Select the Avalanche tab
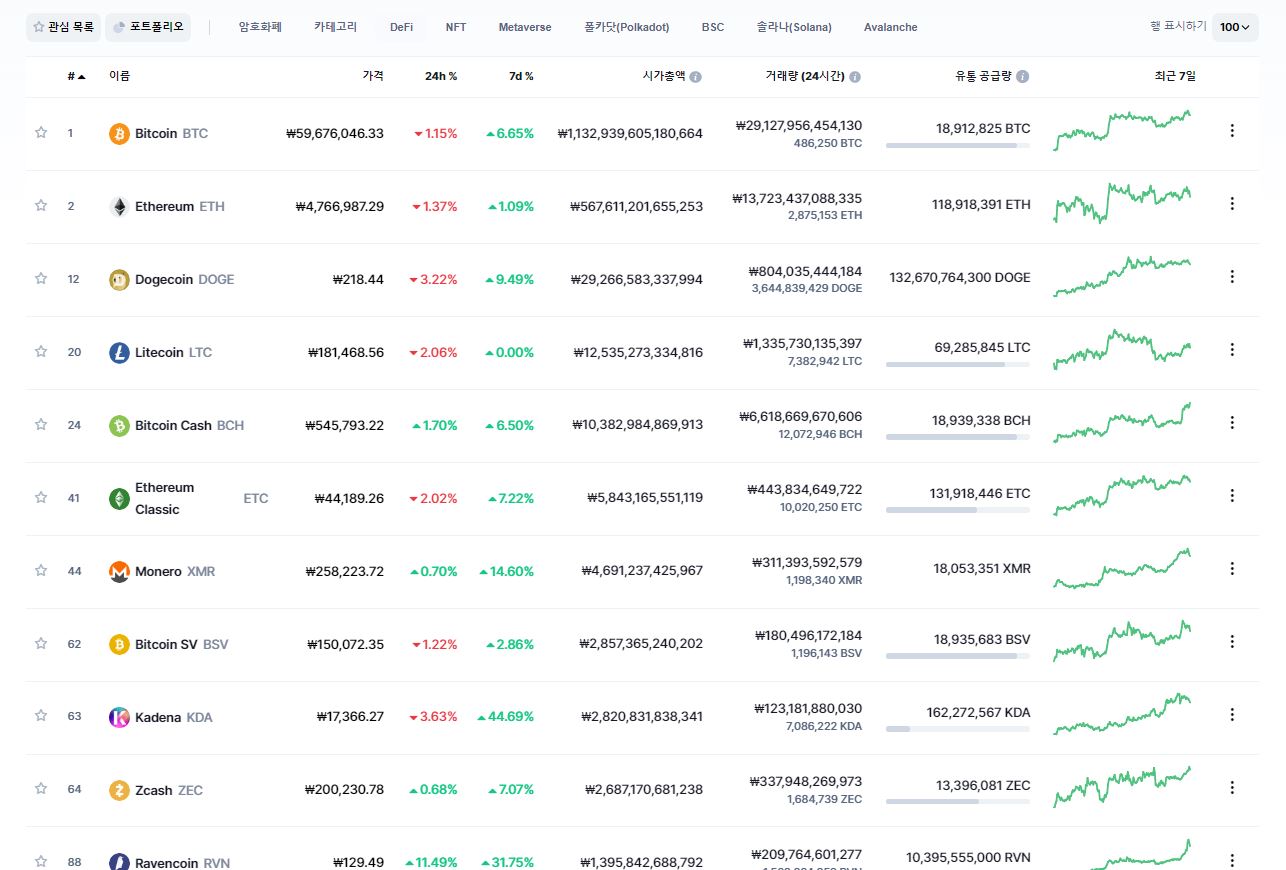The width and height of the screenshot is (1286, 870). 890,27
